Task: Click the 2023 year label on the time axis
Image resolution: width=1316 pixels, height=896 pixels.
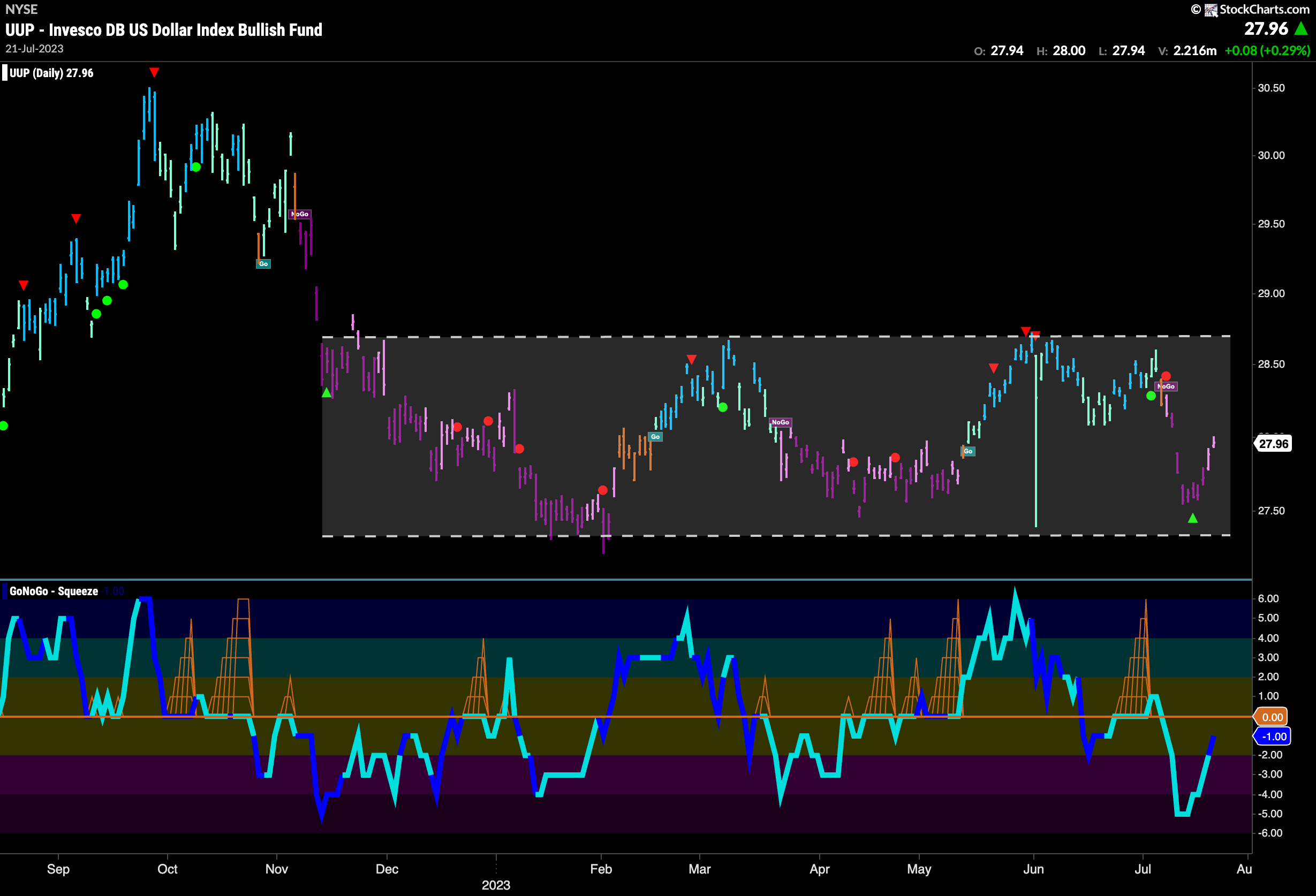Action: coord(495,885)
